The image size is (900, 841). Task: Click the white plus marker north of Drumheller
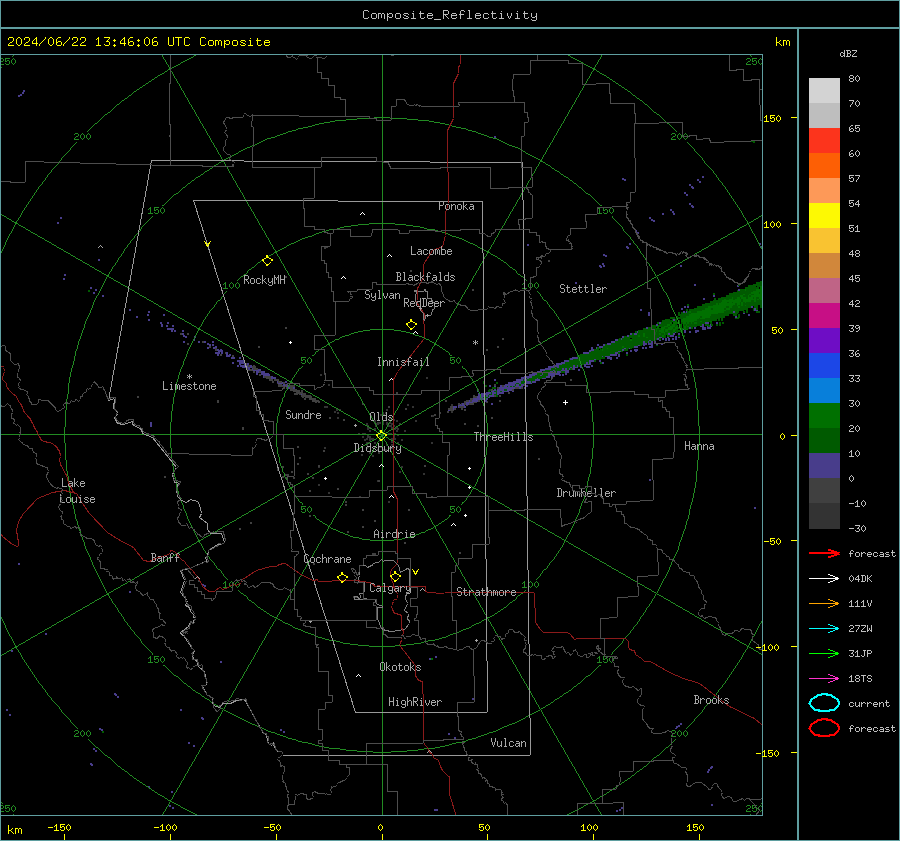pos(565,402)
